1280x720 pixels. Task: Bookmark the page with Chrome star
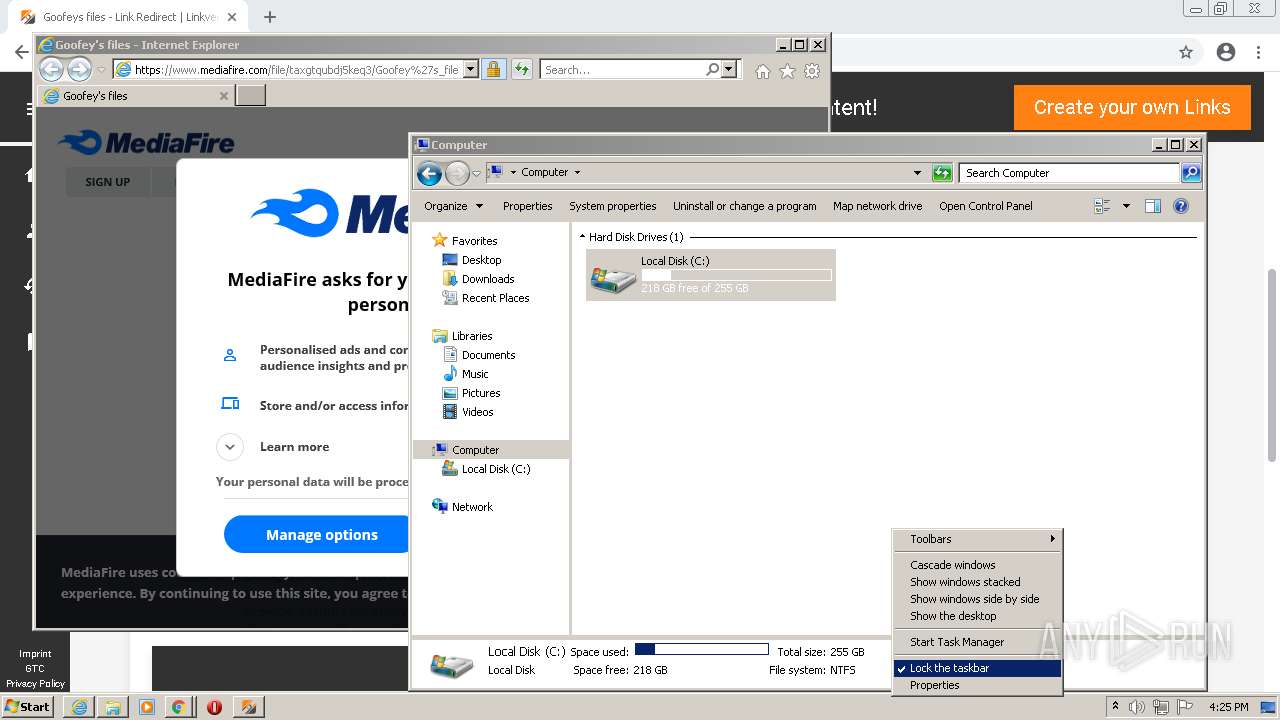1186,52
